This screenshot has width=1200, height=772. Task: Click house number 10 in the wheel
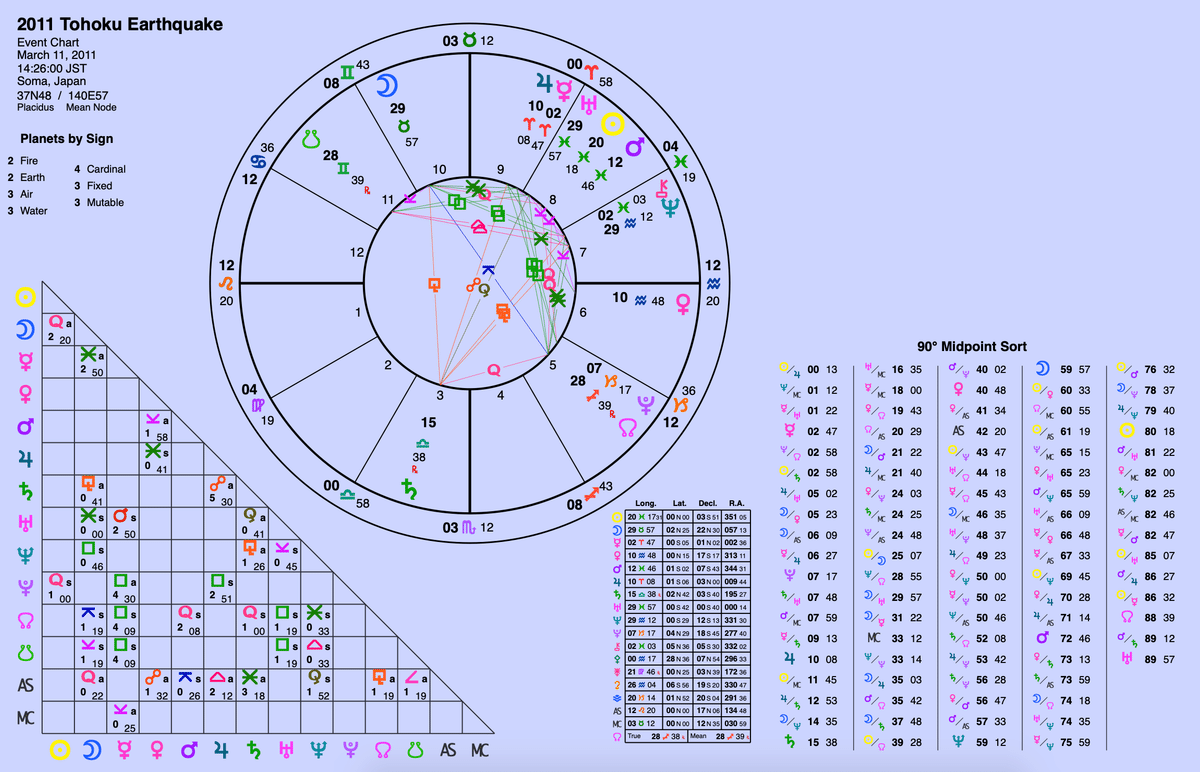pos(439,169)
